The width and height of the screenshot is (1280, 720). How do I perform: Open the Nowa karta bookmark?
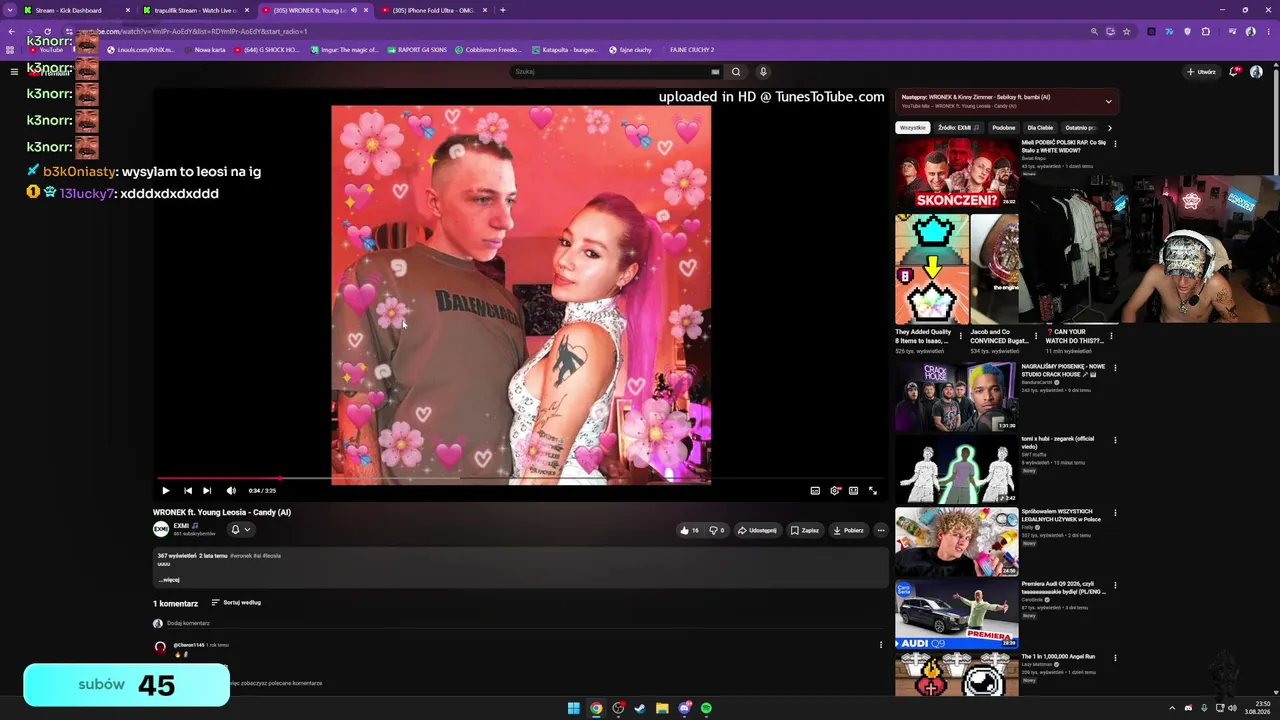click(206, 50)
